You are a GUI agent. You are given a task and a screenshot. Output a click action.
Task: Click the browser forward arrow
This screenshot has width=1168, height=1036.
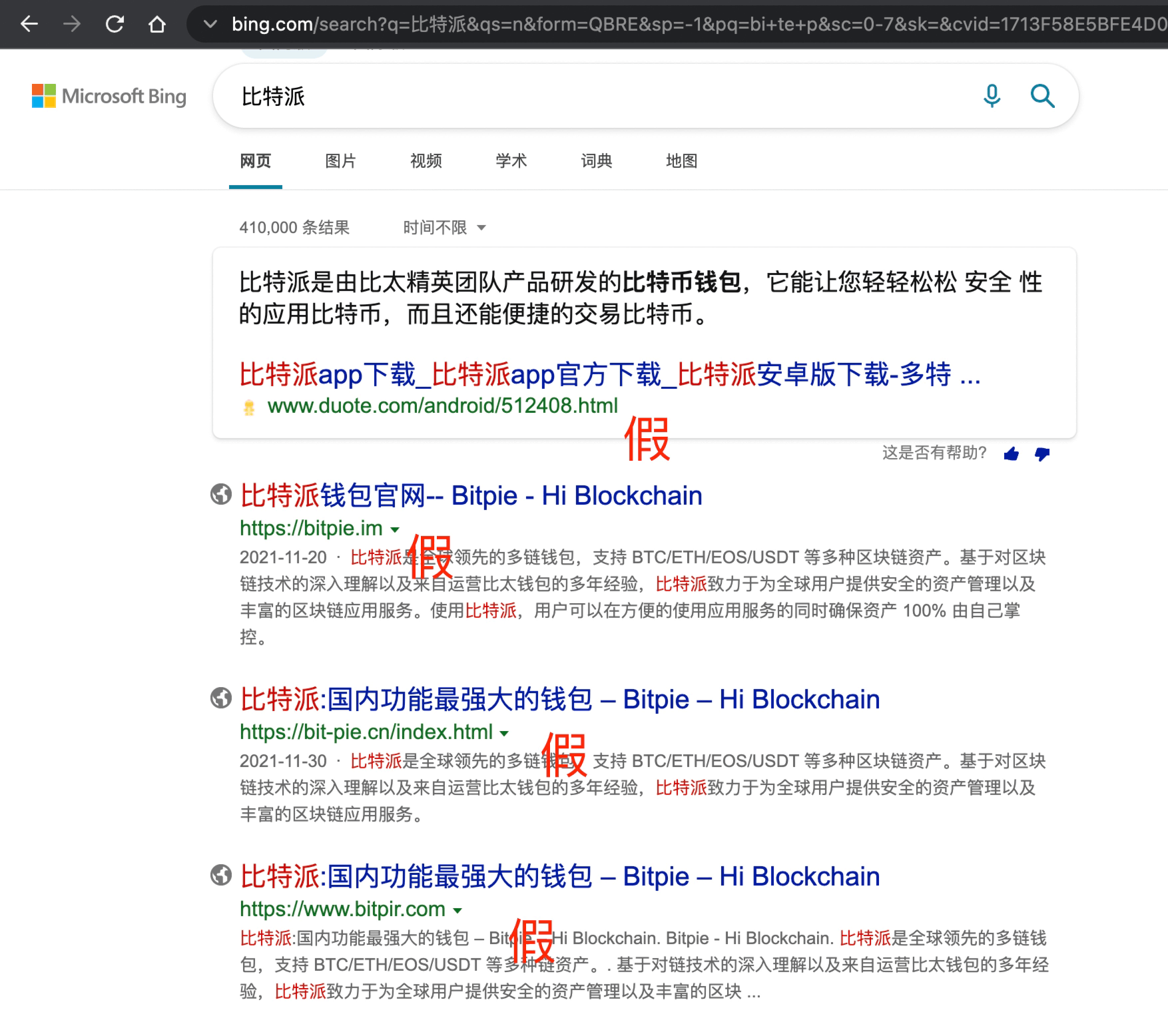coord(72,25)
